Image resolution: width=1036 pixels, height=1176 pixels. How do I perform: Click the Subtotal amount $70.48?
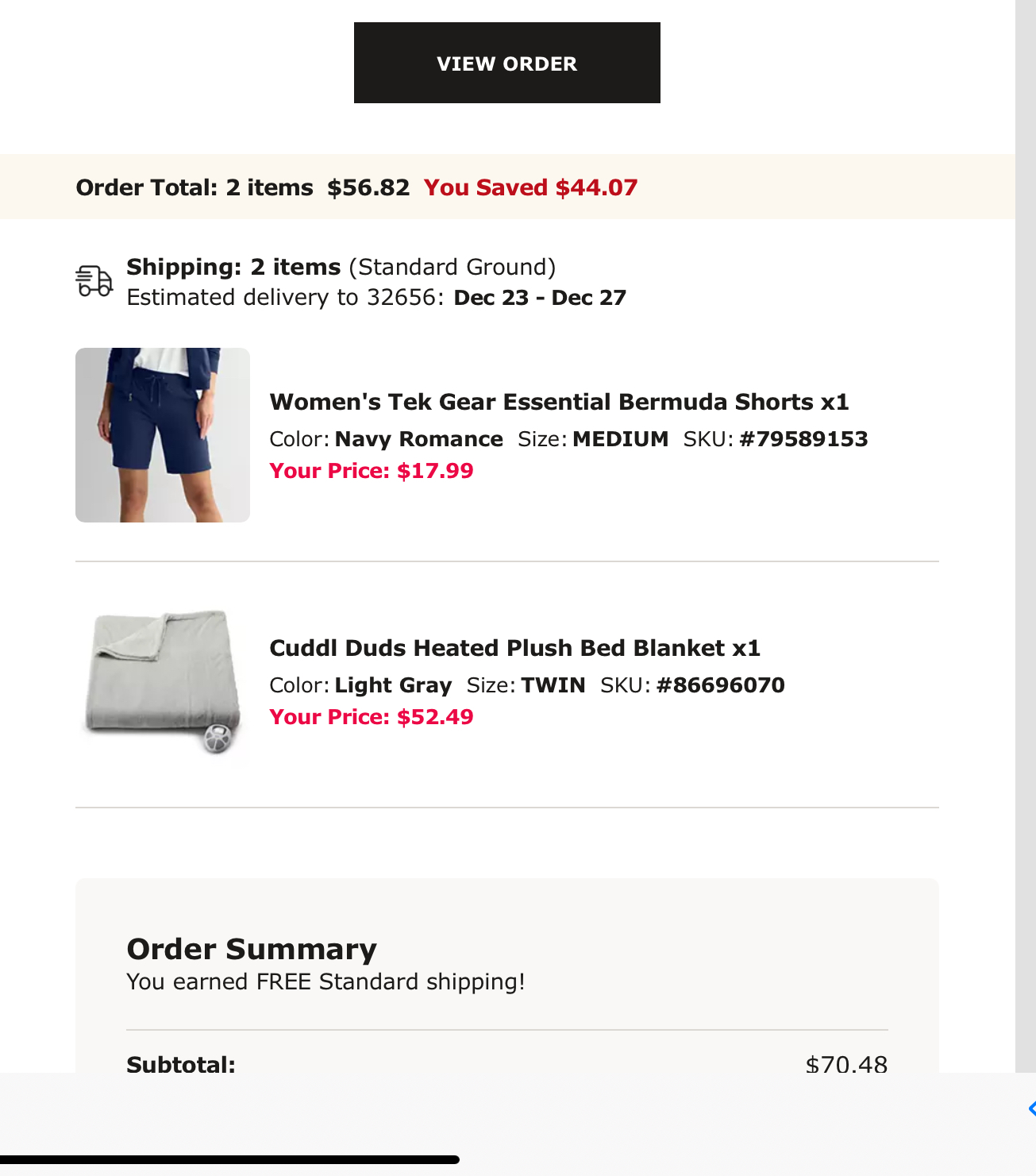click(x=846, y=1064)
